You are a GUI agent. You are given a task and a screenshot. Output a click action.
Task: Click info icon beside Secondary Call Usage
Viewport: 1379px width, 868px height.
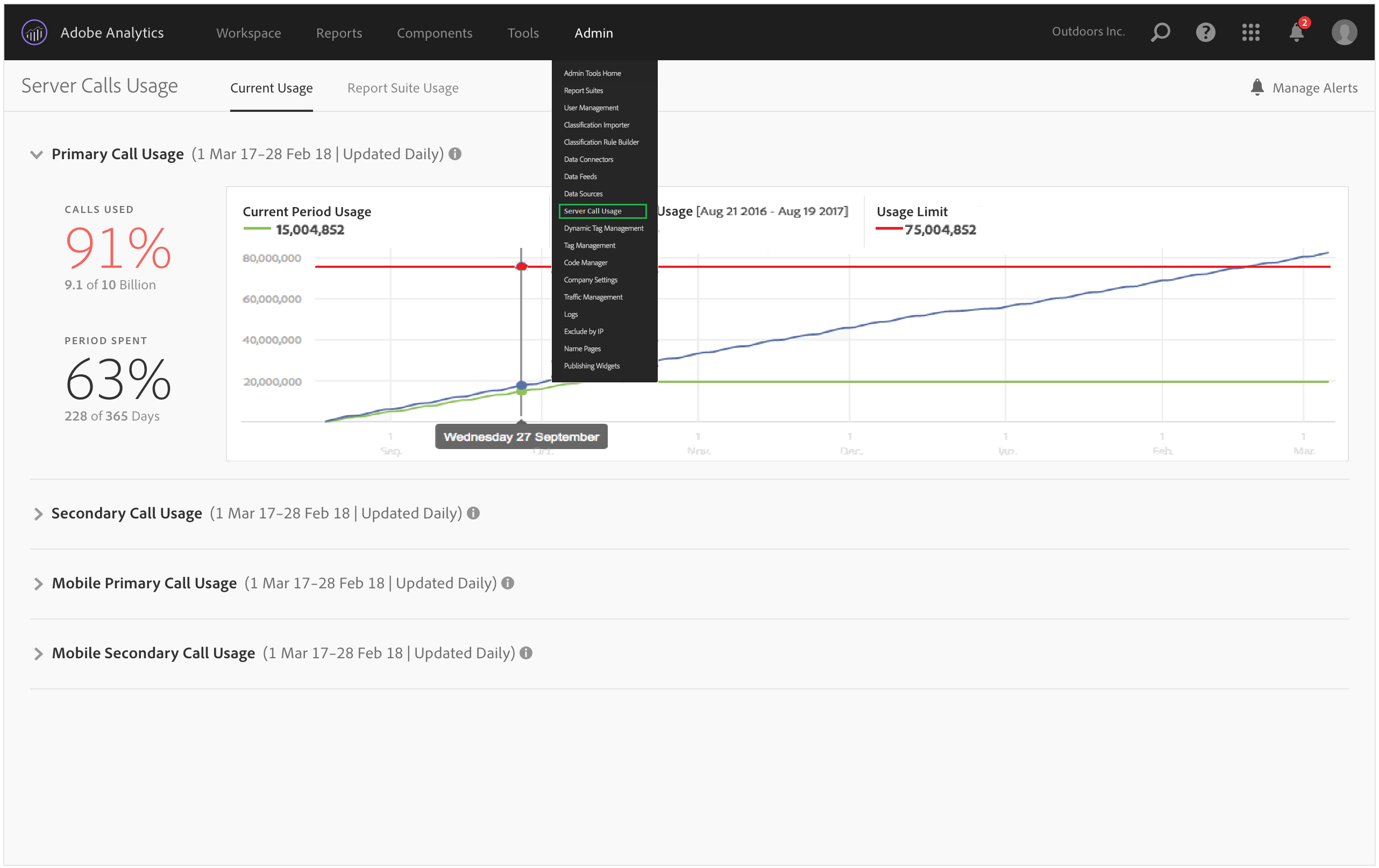coord(473,513)
